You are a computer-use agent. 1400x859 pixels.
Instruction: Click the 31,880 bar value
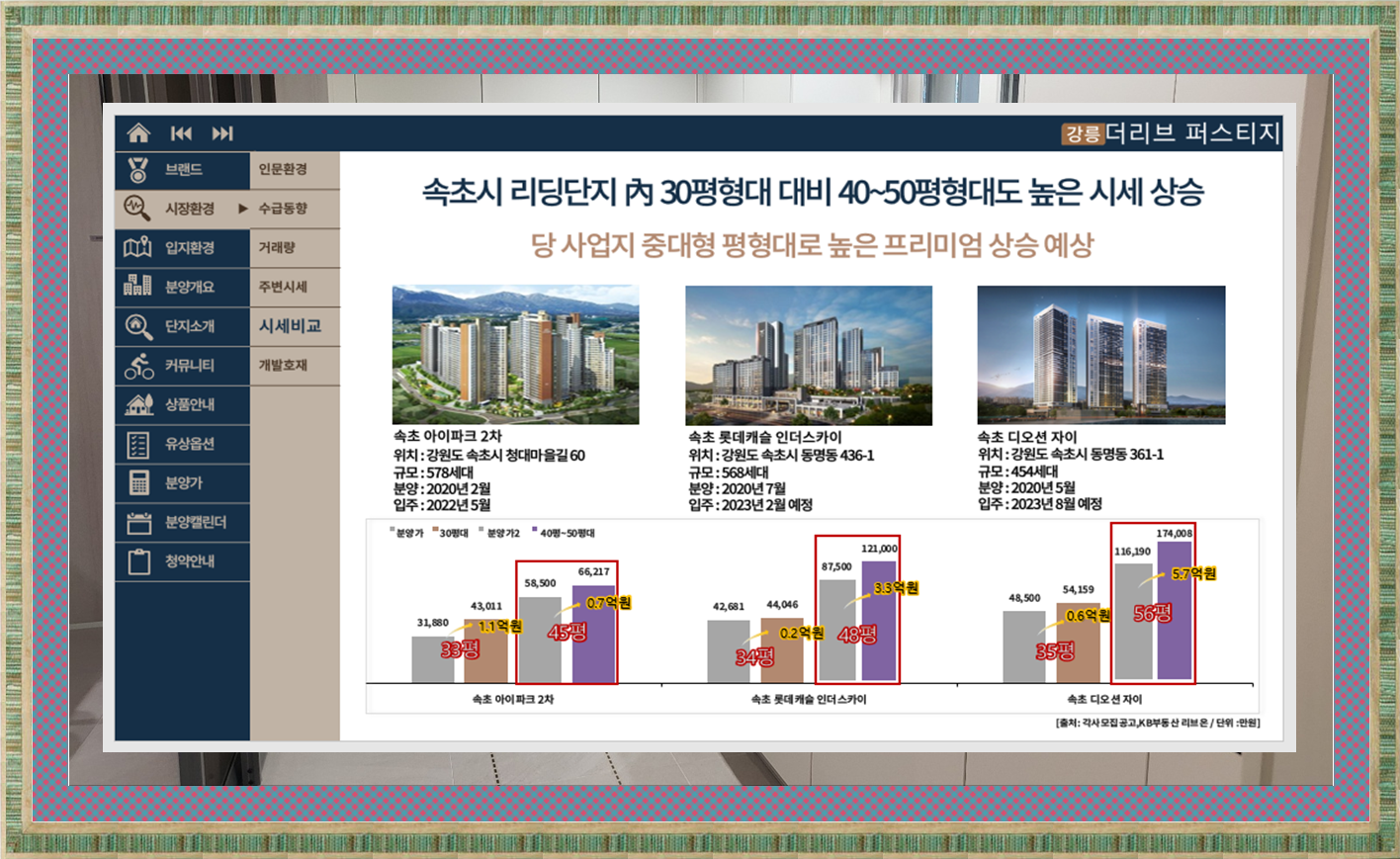pyautogui.click(x=433, y=623)
